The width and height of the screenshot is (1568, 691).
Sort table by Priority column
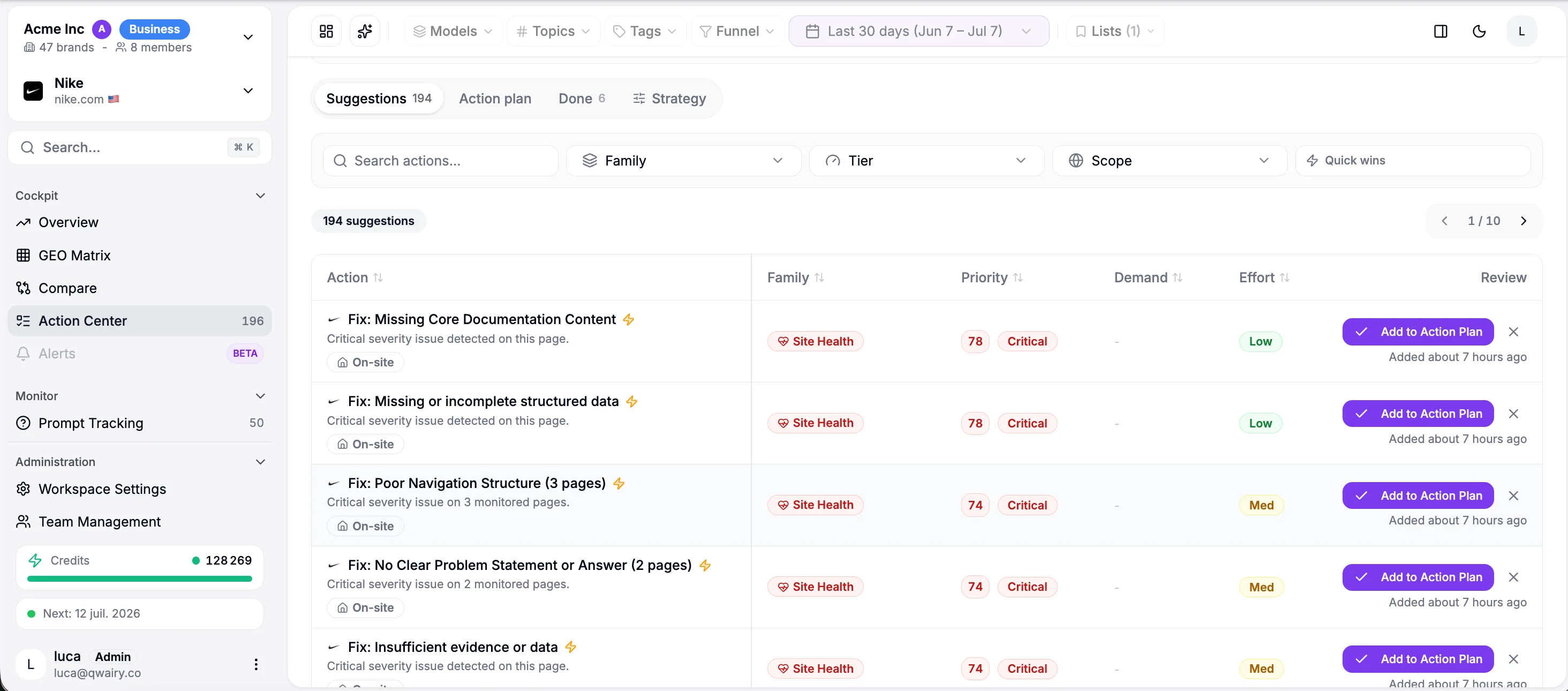[x=992, y=277]
